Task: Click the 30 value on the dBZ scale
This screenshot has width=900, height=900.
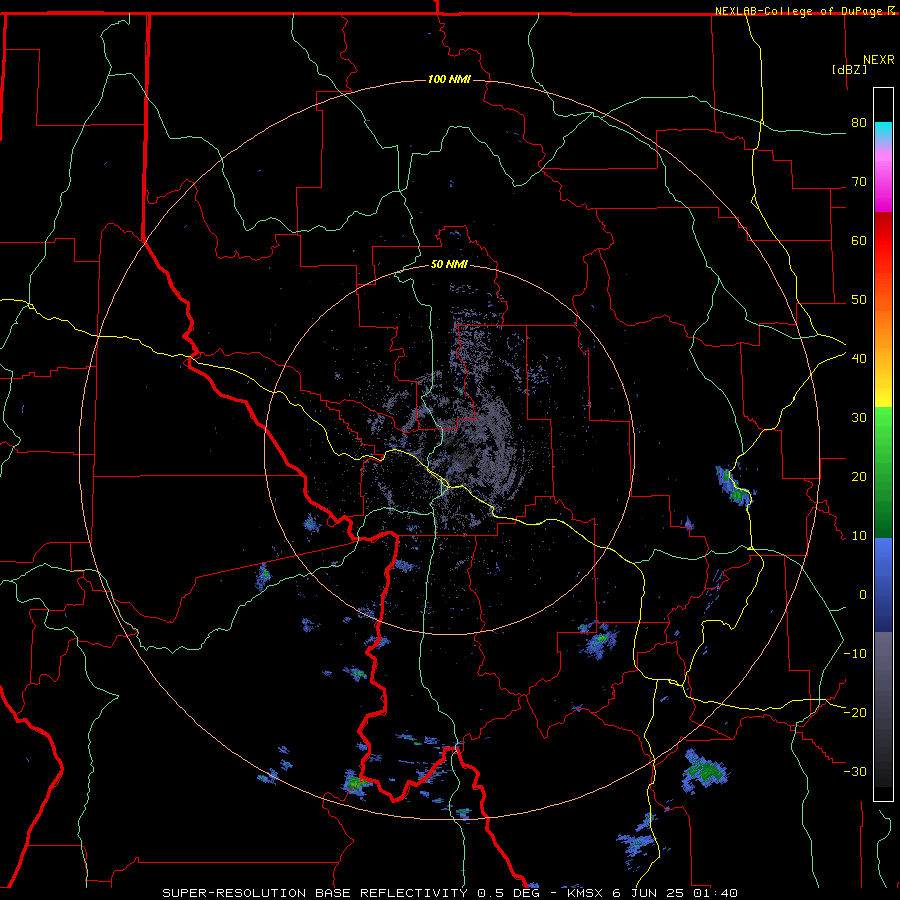Action: tap(859, 418)
